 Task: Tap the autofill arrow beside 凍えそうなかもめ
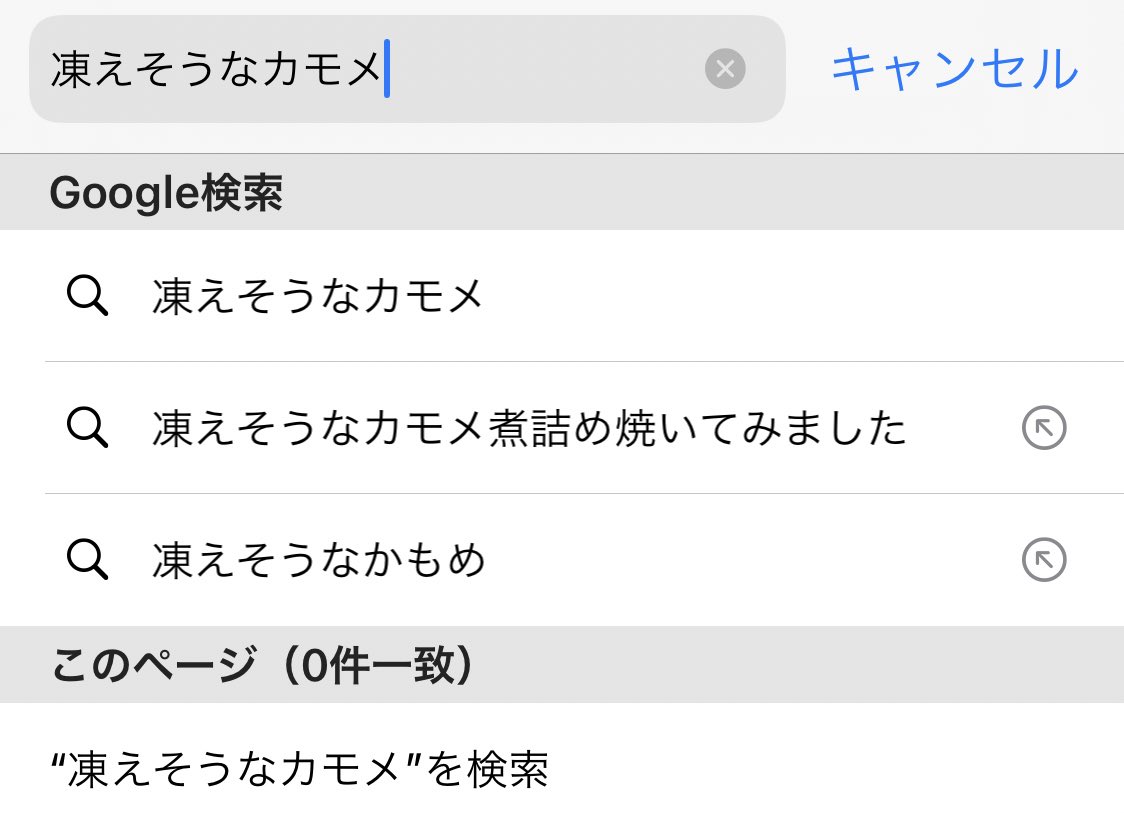(1044, 560)
